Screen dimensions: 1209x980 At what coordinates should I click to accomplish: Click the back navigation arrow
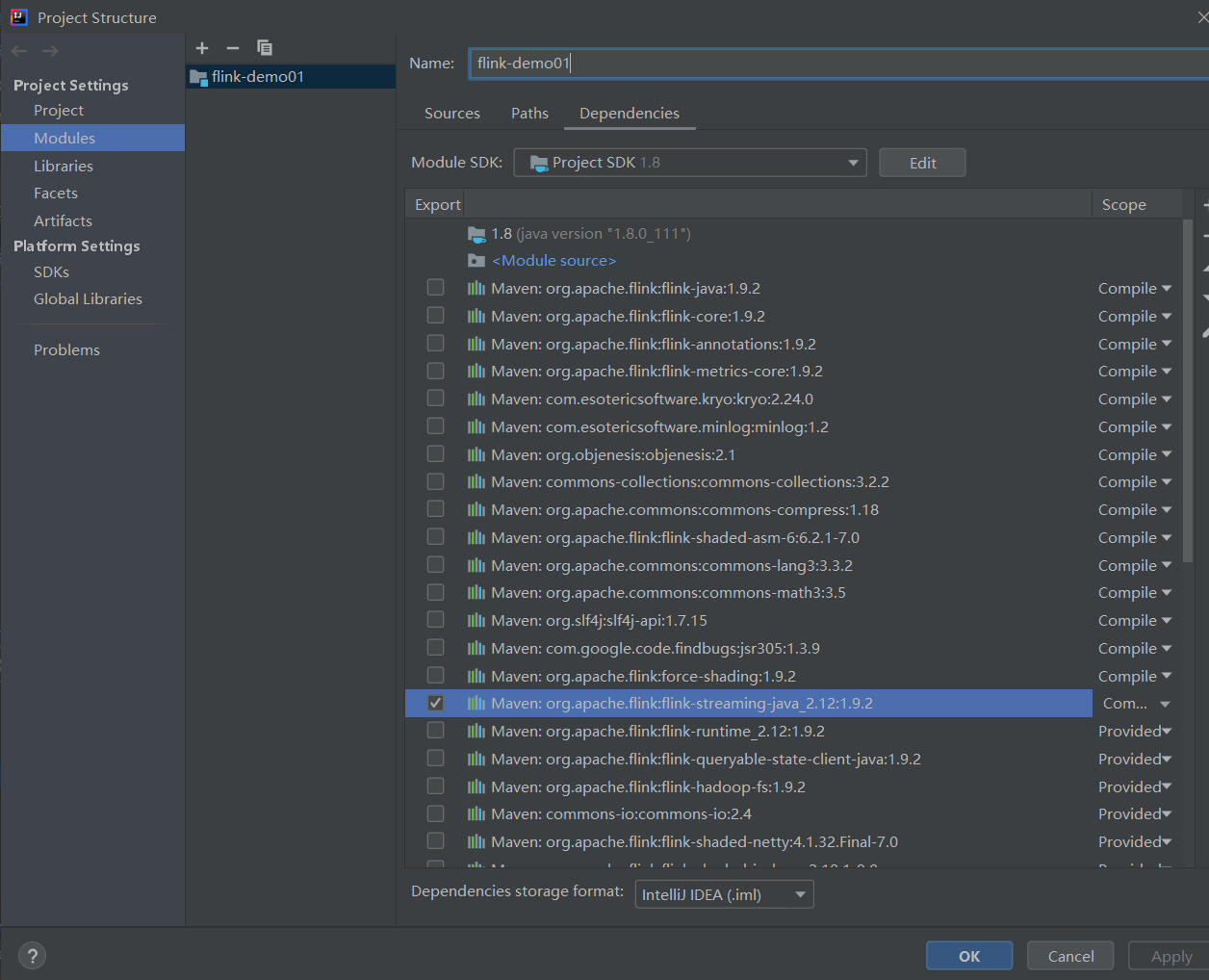pos(19,50)
